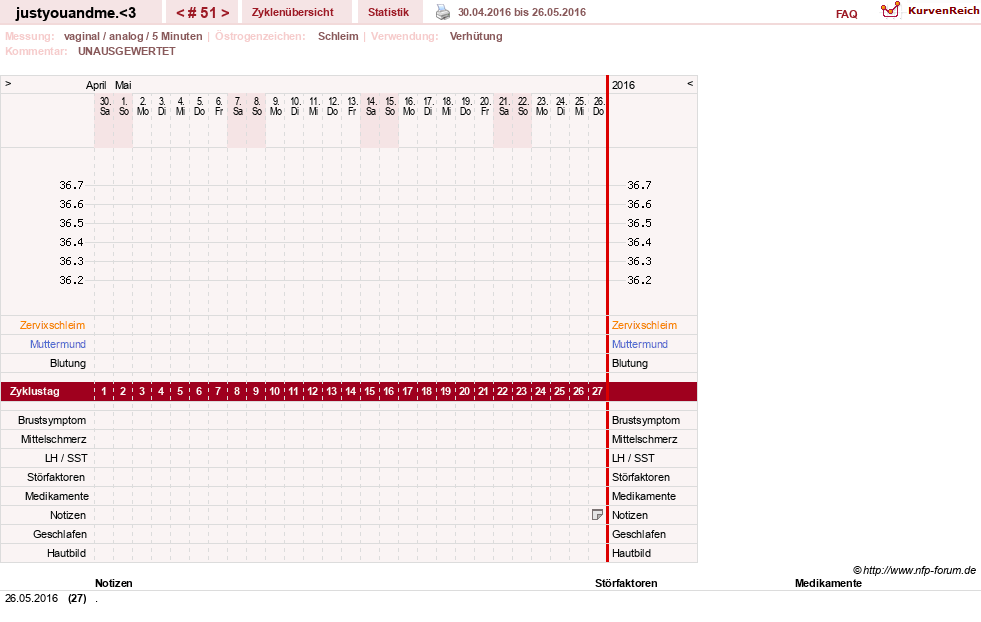Click the '2016' year label

click(623, 85)
